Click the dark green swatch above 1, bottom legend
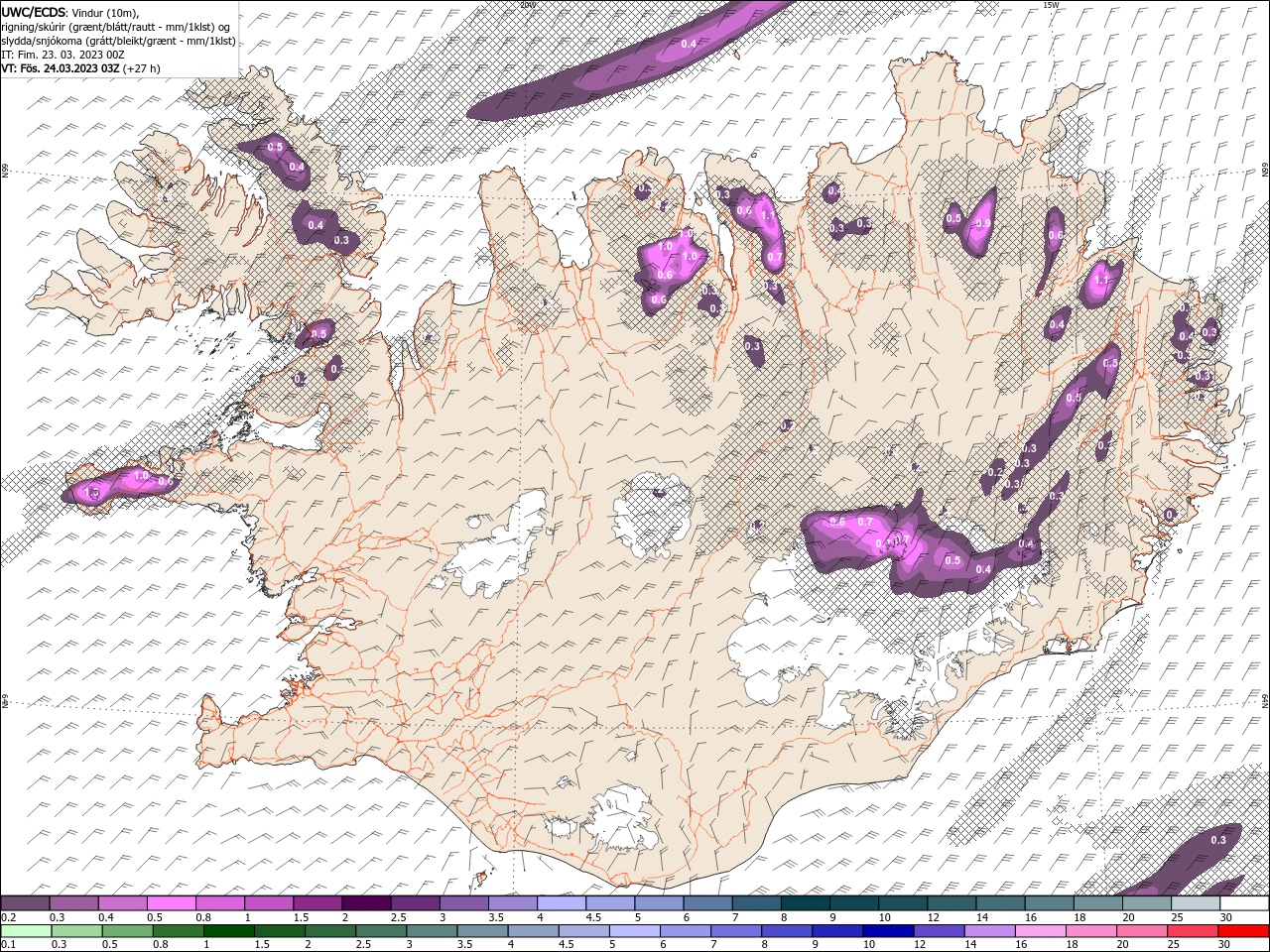1270x952 pixels. pos(229,931)
